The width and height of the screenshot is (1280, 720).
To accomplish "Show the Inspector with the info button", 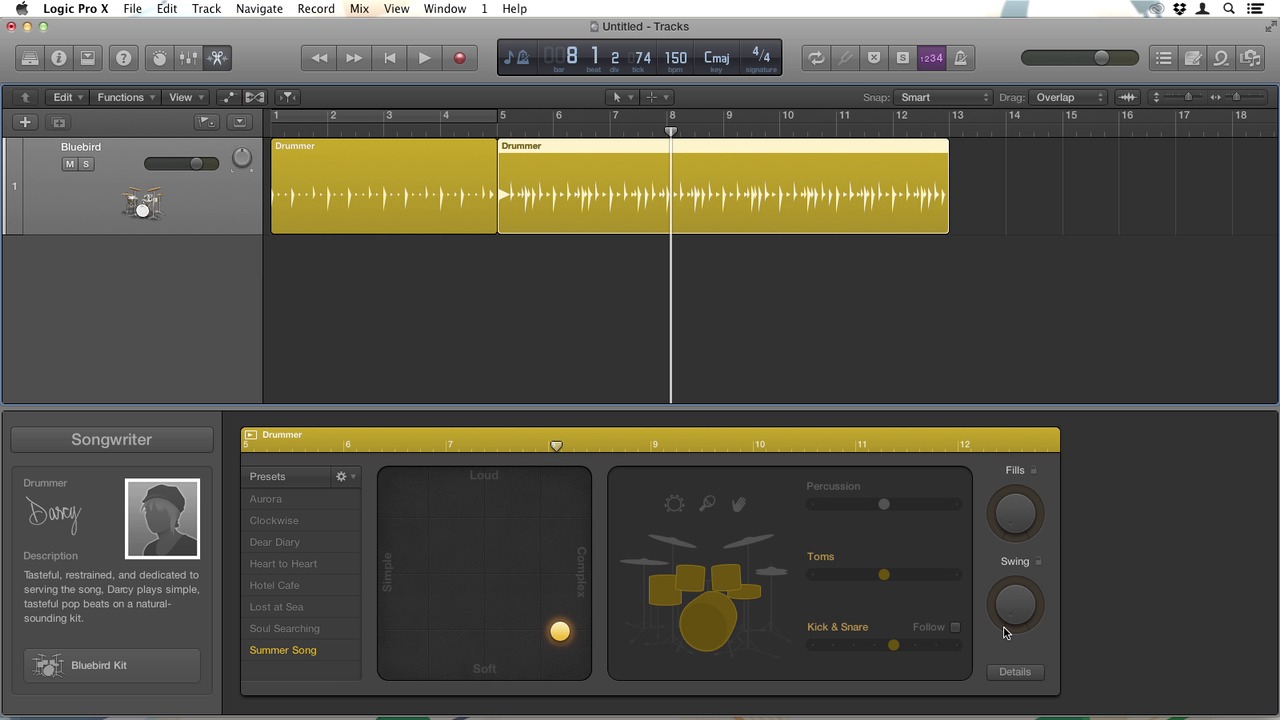I will 59,58.
